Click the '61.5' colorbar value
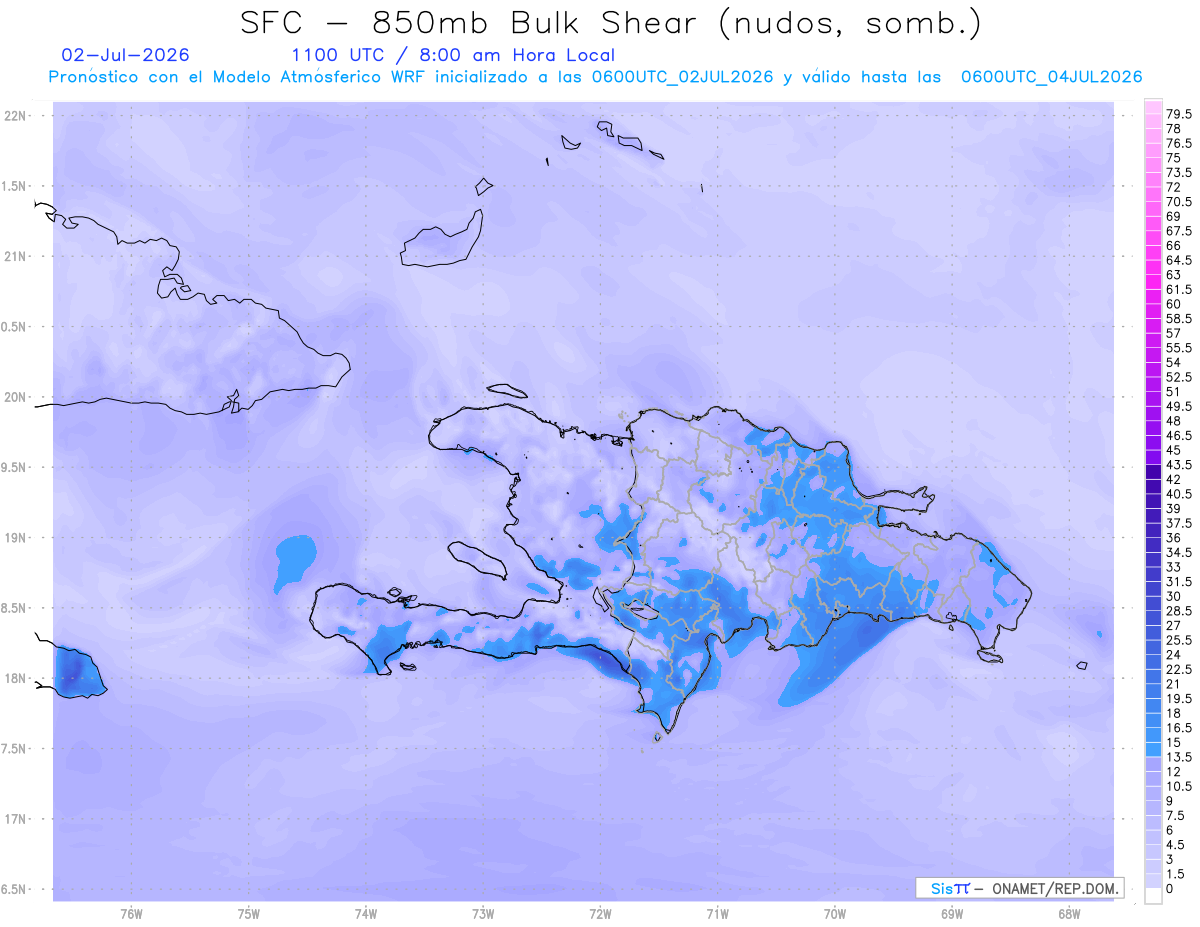 click(x=1180, y=290)
